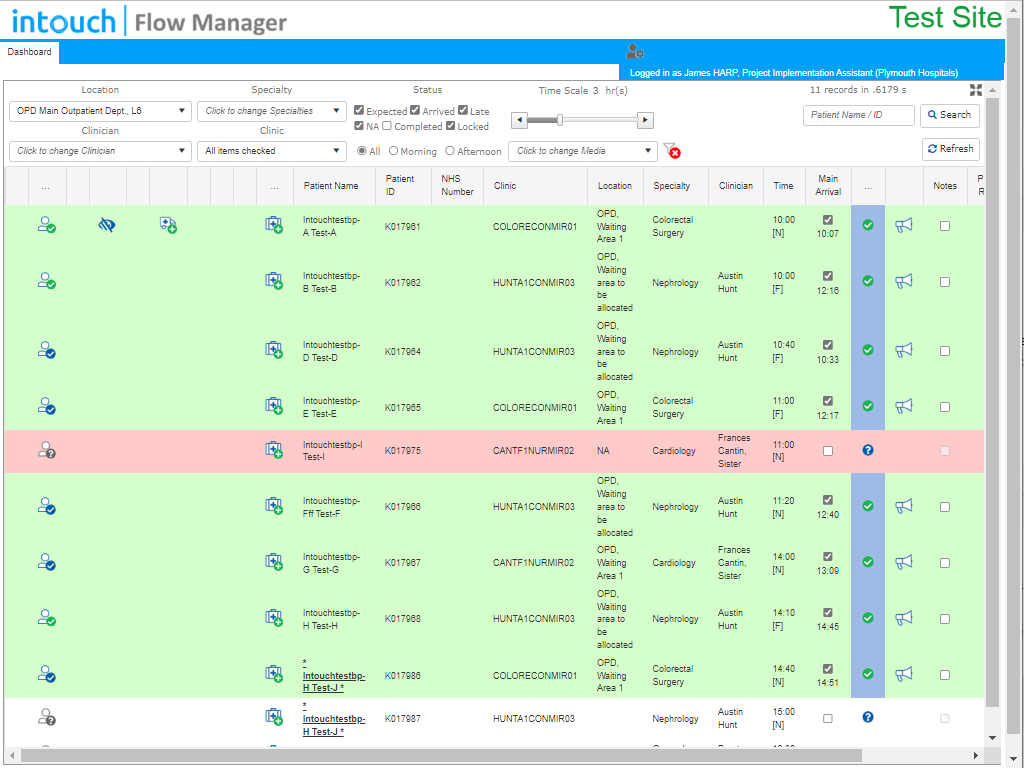
Task: Open the Location dropdown OPD Main Outpatient
Action: (100, 111)
